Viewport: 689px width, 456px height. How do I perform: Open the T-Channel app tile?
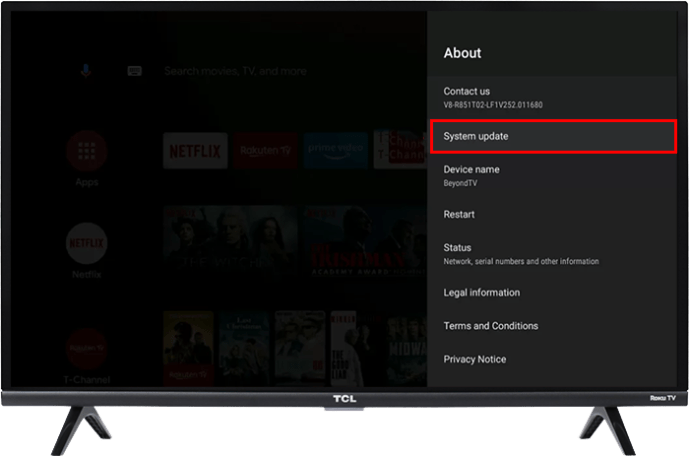click(x=400, y=151)
